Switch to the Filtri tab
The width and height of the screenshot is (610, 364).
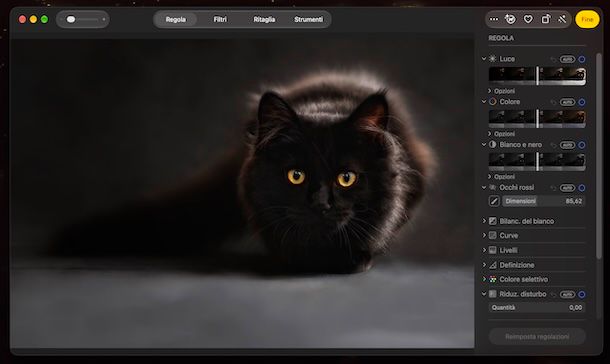click(x=220, y=19)
